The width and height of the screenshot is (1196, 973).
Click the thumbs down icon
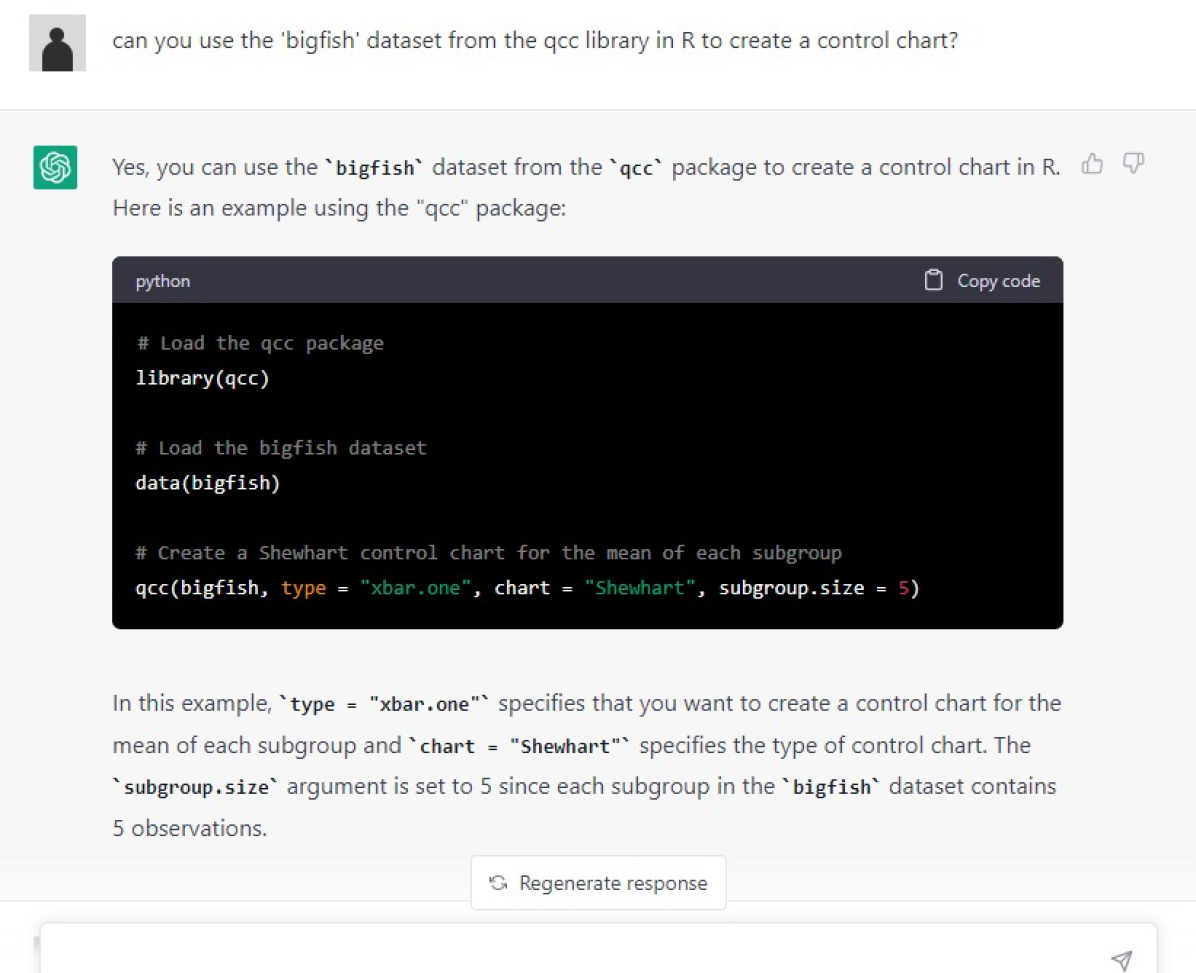(x=1133, y=162)
